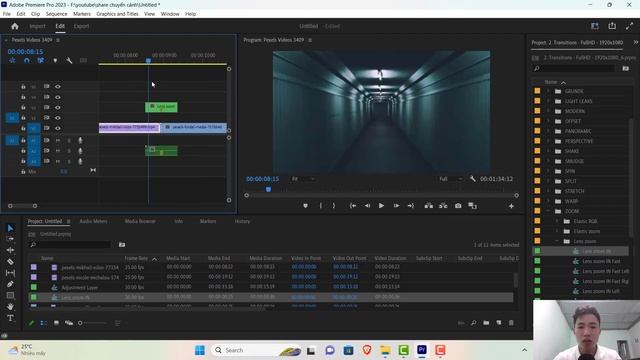This screenshot has width=640, height=360.
Task: Delete selected item with trash icon
Action: (x=511, y=323)
